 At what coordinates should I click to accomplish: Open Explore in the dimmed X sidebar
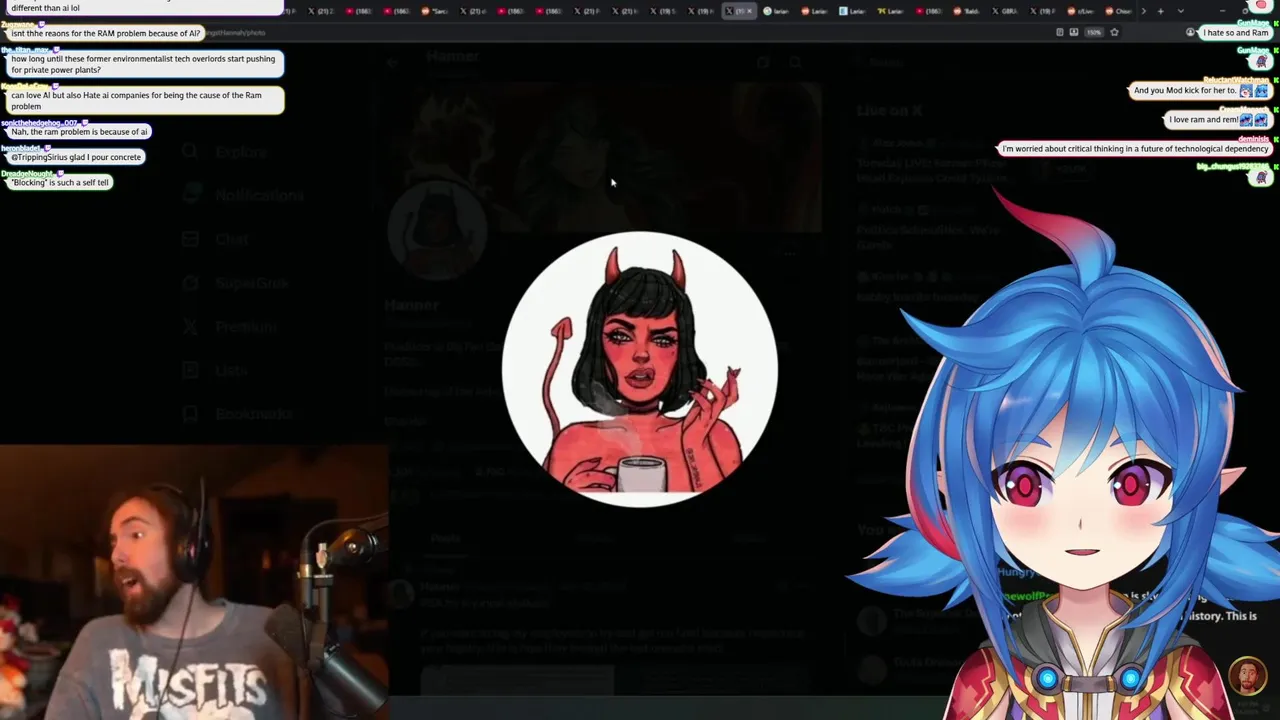229,152
